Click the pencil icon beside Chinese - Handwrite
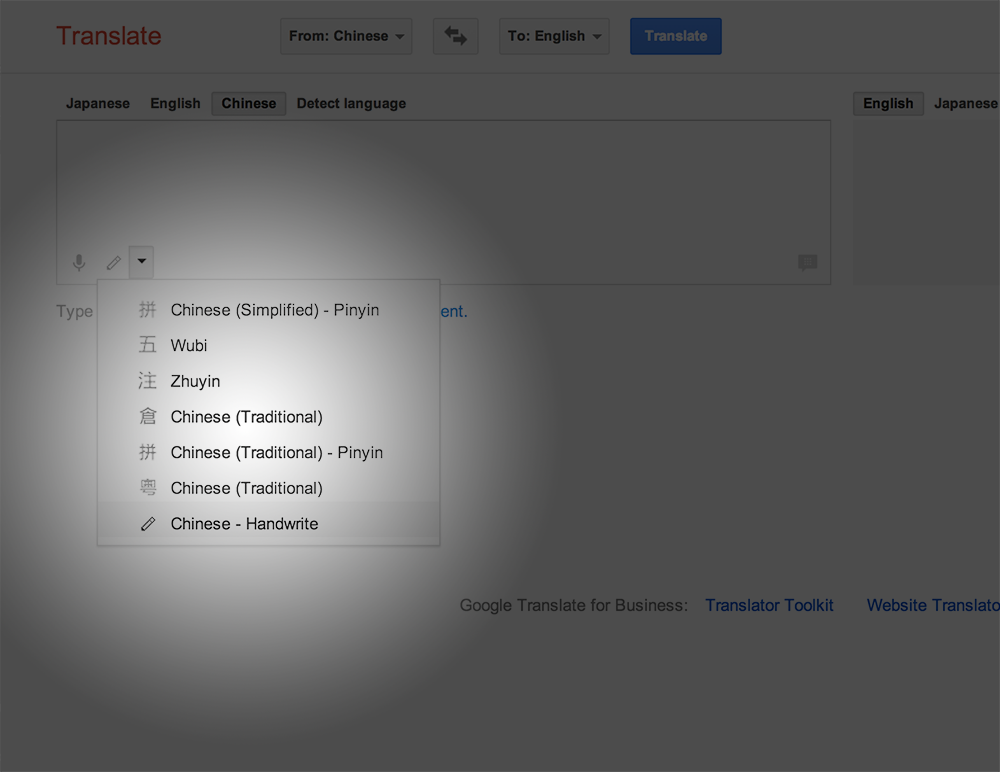Screen dimensions: 1000x772 pyautogui.click(x=148, y=523)
